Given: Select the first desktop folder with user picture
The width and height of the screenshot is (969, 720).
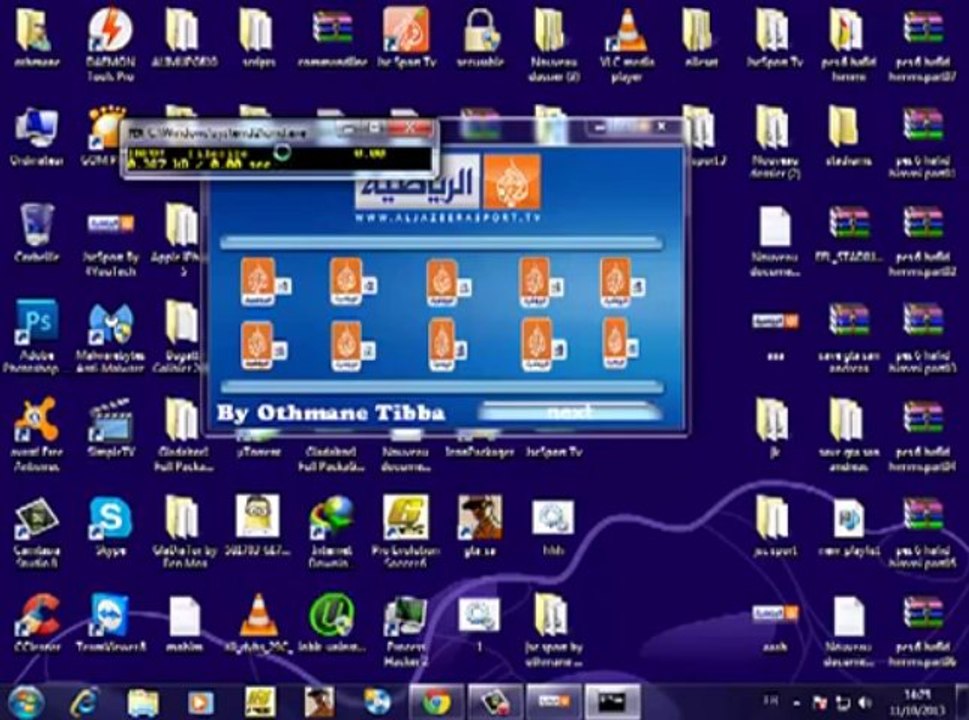Looking at the screenshot, I should click(36, 37).
